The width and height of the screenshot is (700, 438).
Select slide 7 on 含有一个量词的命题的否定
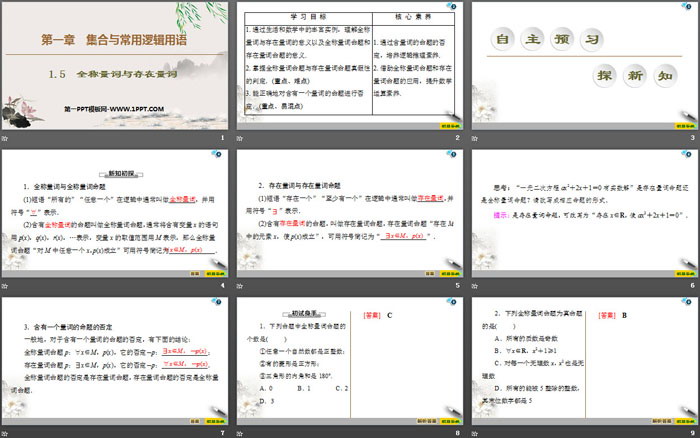point(116,359)
